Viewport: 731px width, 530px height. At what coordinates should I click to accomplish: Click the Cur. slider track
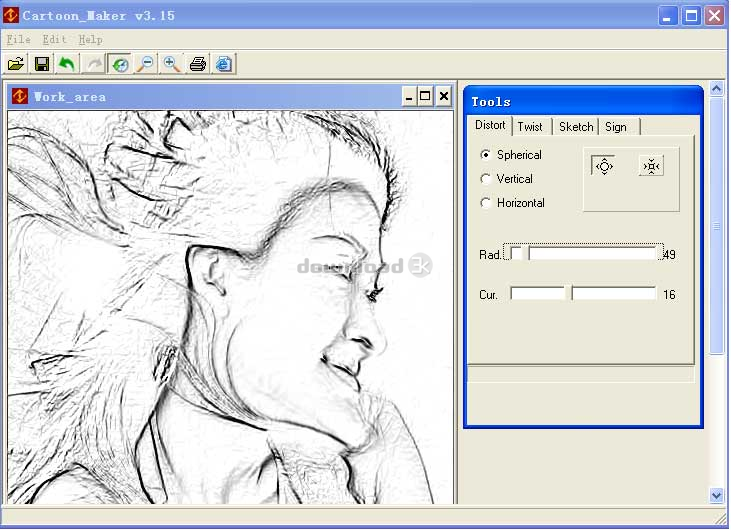(x=583, y=293)
